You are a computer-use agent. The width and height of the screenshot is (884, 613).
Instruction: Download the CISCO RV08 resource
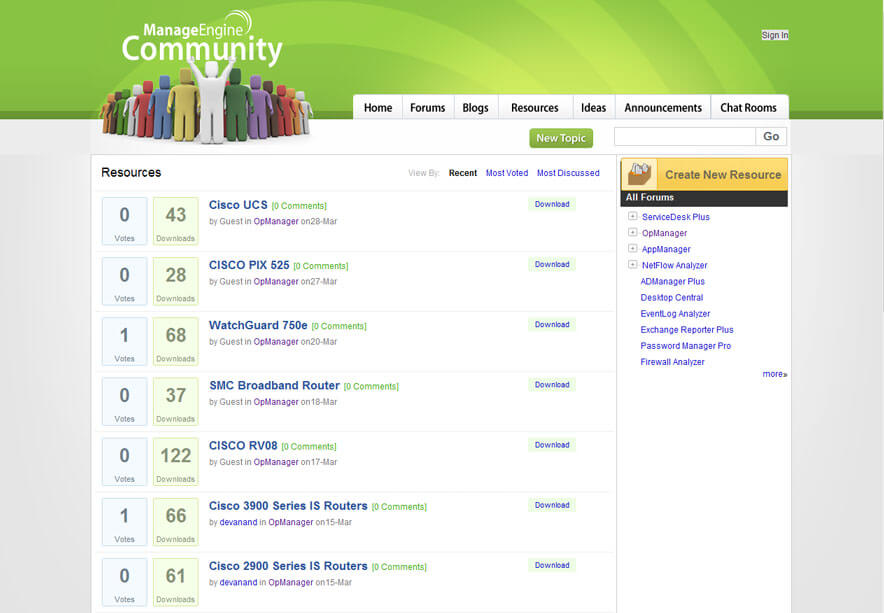click(x=552, y=445)
